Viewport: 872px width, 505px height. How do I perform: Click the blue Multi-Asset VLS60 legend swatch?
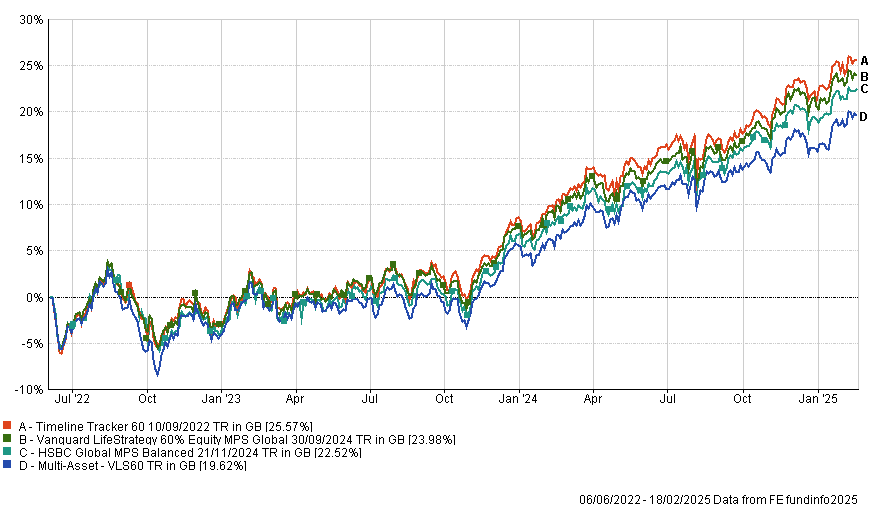tap(7, 465)
